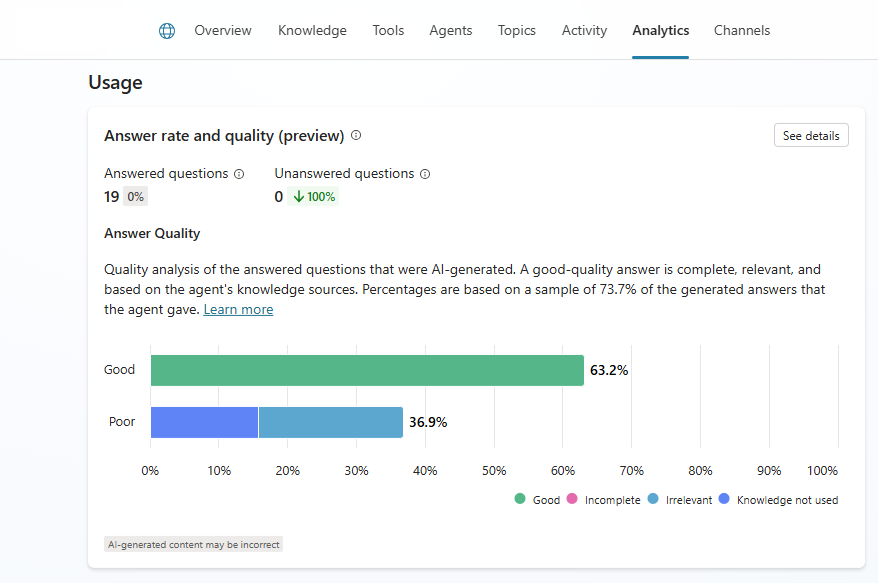The width and height of the screenshot is (878, 583).
Task: Click the Irrelevant segment of Poor bar
Action: point(330,422)
